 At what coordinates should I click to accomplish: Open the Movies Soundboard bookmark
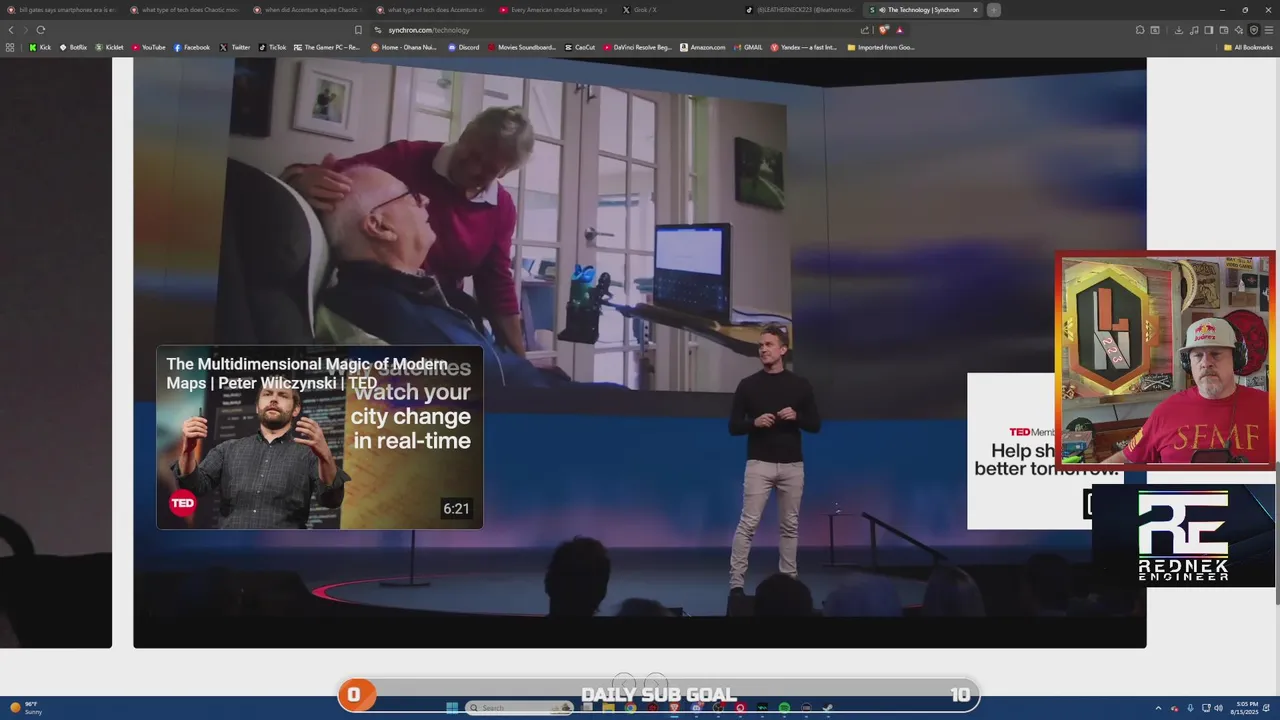521,47
